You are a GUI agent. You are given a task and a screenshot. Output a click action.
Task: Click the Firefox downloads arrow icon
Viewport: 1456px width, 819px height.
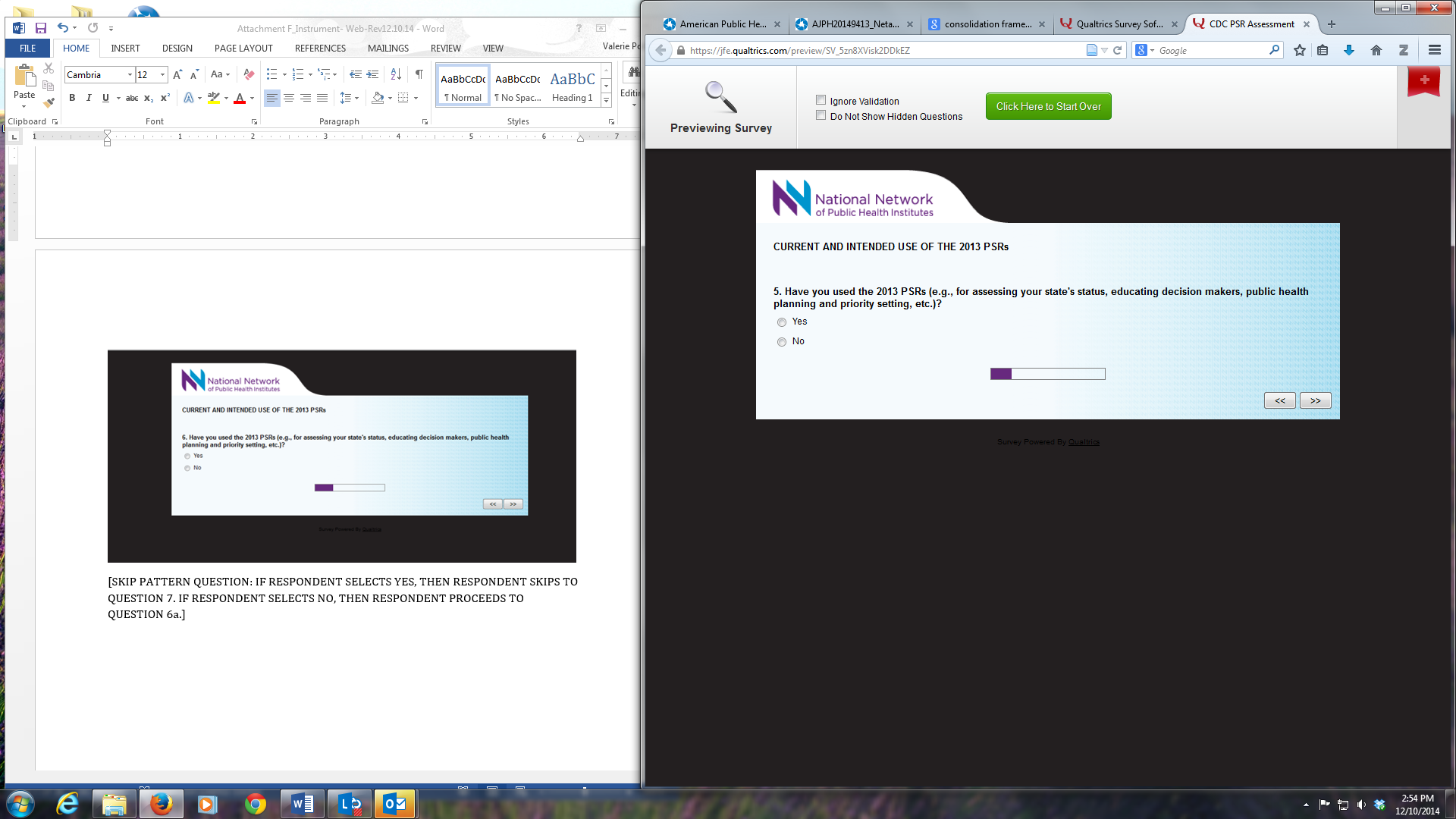[1349, 50]
